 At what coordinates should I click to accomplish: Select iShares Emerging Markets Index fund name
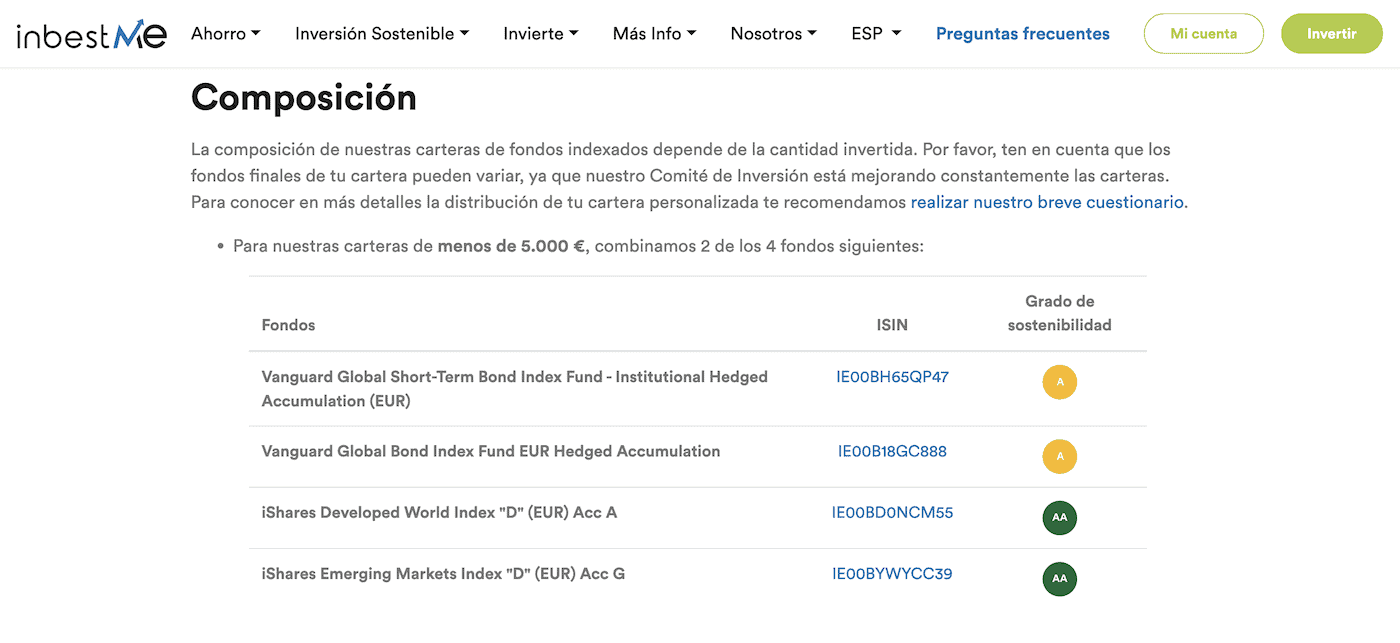pos(443,574)
